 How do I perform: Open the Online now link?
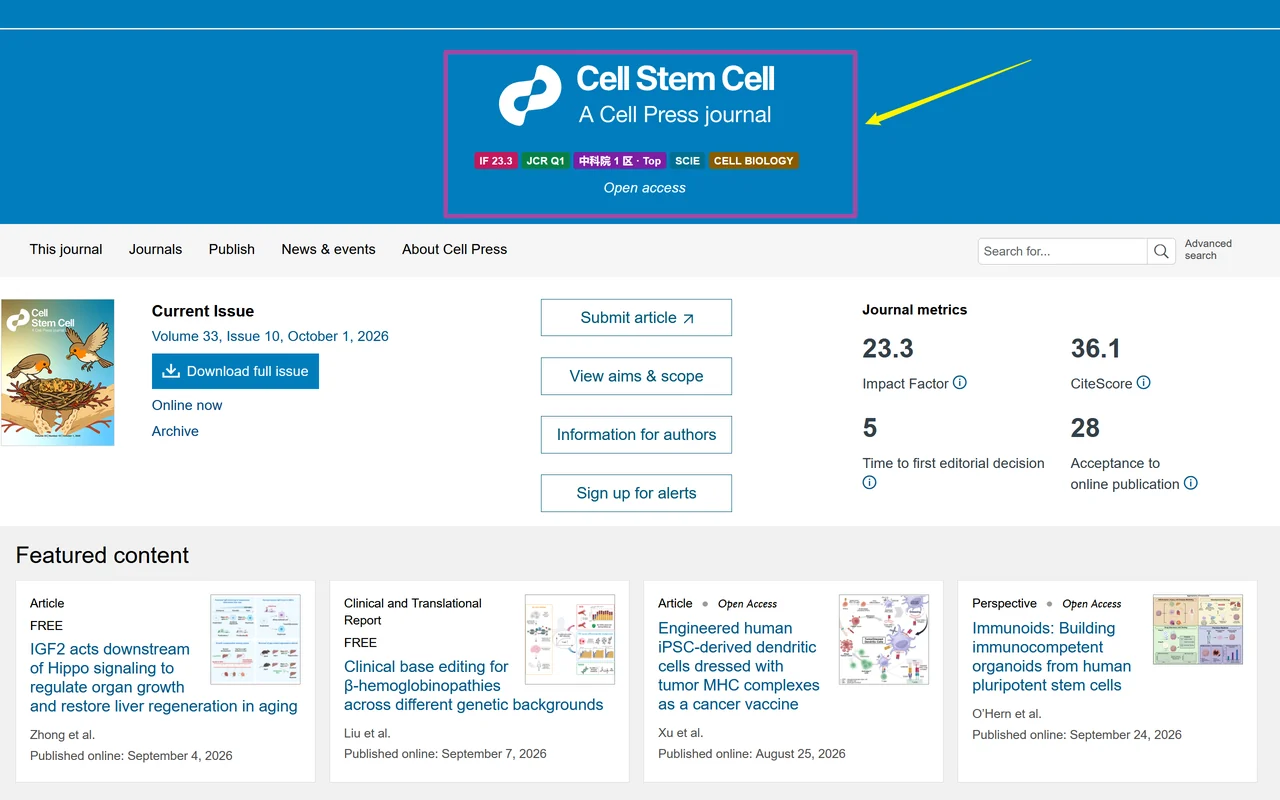coord(187,406)
